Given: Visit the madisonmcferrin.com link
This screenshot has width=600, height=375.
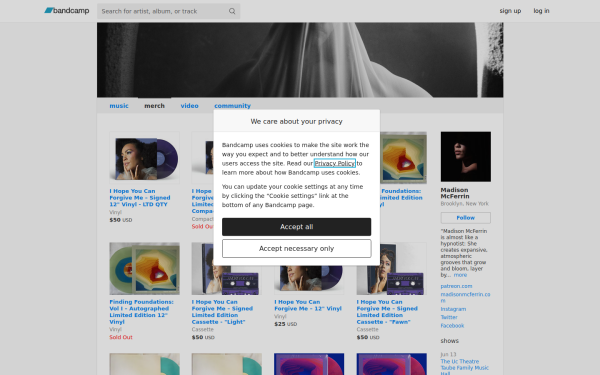Looking at the screenshot, I should coord(465,297).
